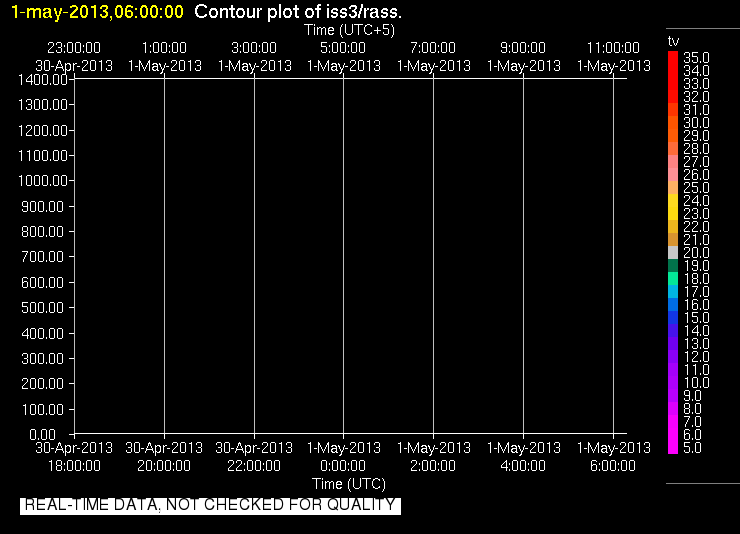Click the 0:00:00 bottom axis time label
Screen dimensions: 740x534
(x=343, y=466)
